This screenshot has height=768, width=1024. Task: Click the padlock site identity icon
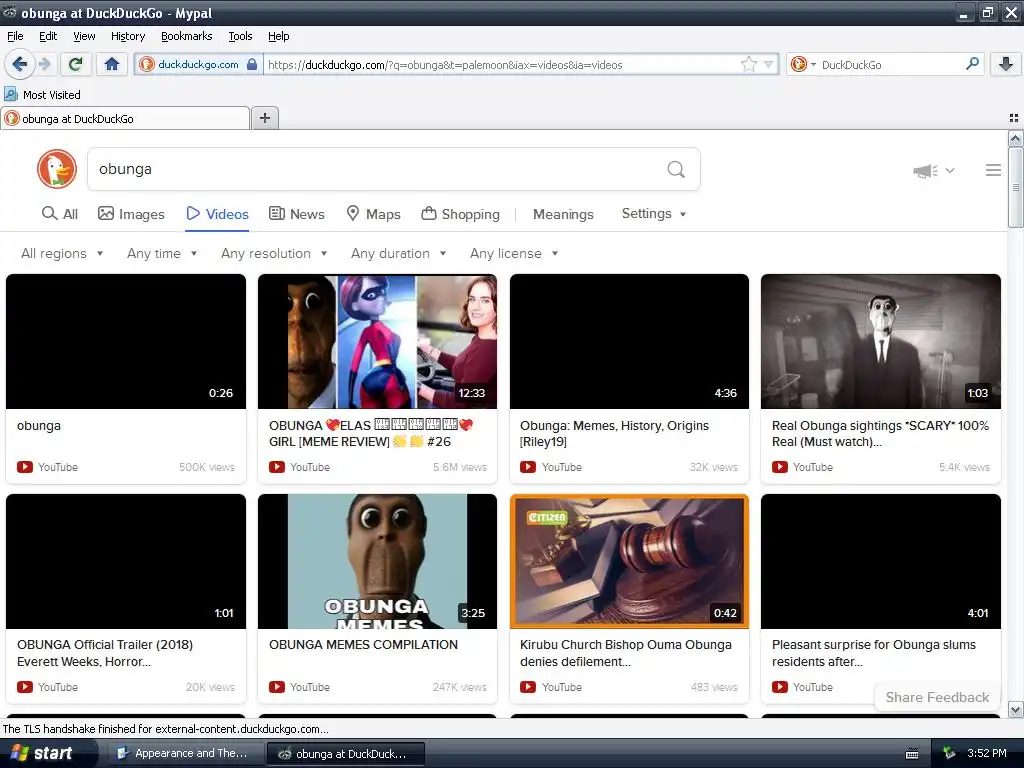coord(252,64)
